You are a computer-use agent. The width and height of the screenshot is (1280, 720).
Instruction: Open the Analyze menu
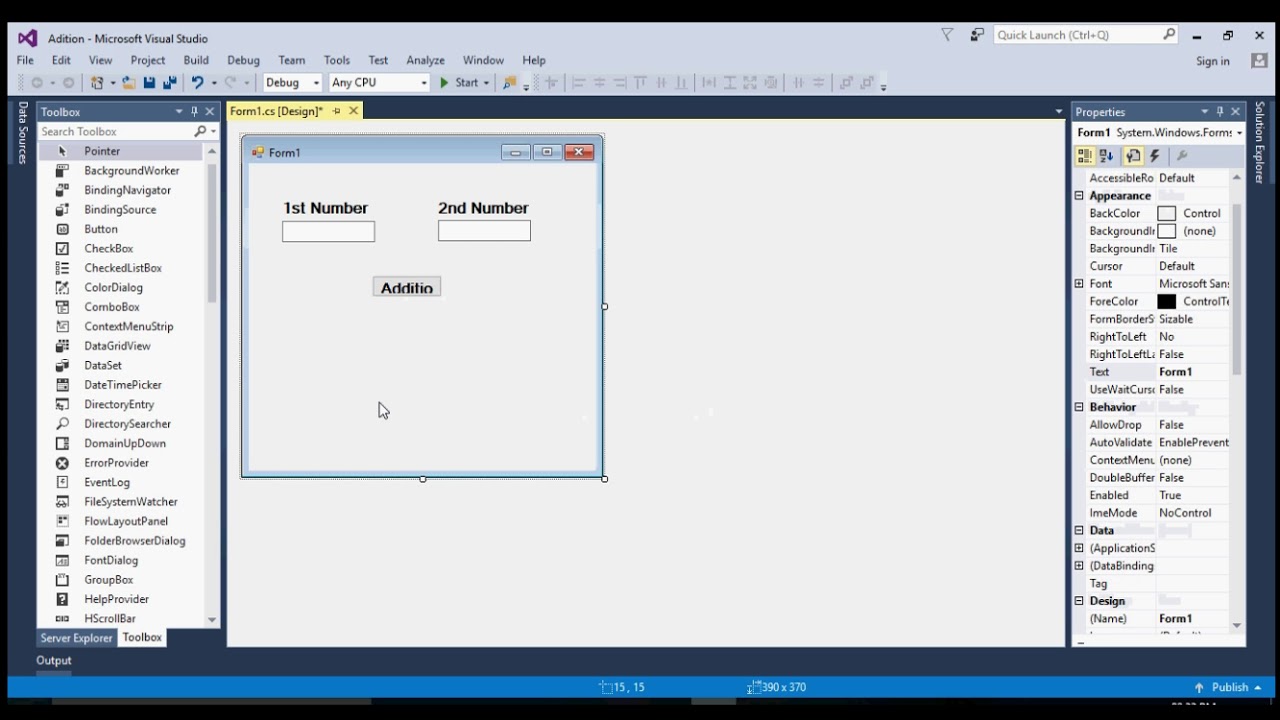point(425,60)
